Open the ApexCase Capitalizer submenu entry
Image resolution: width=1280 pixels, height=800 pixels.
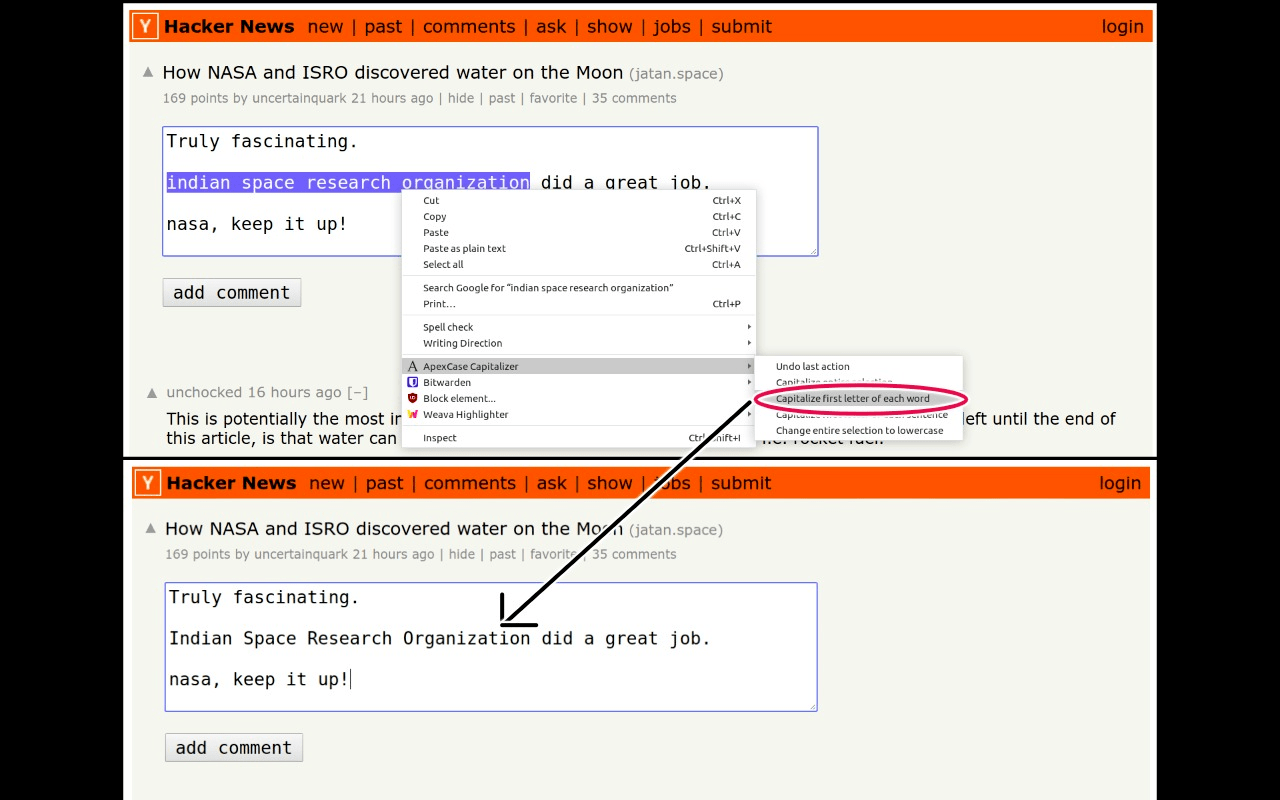click(579, 366)
